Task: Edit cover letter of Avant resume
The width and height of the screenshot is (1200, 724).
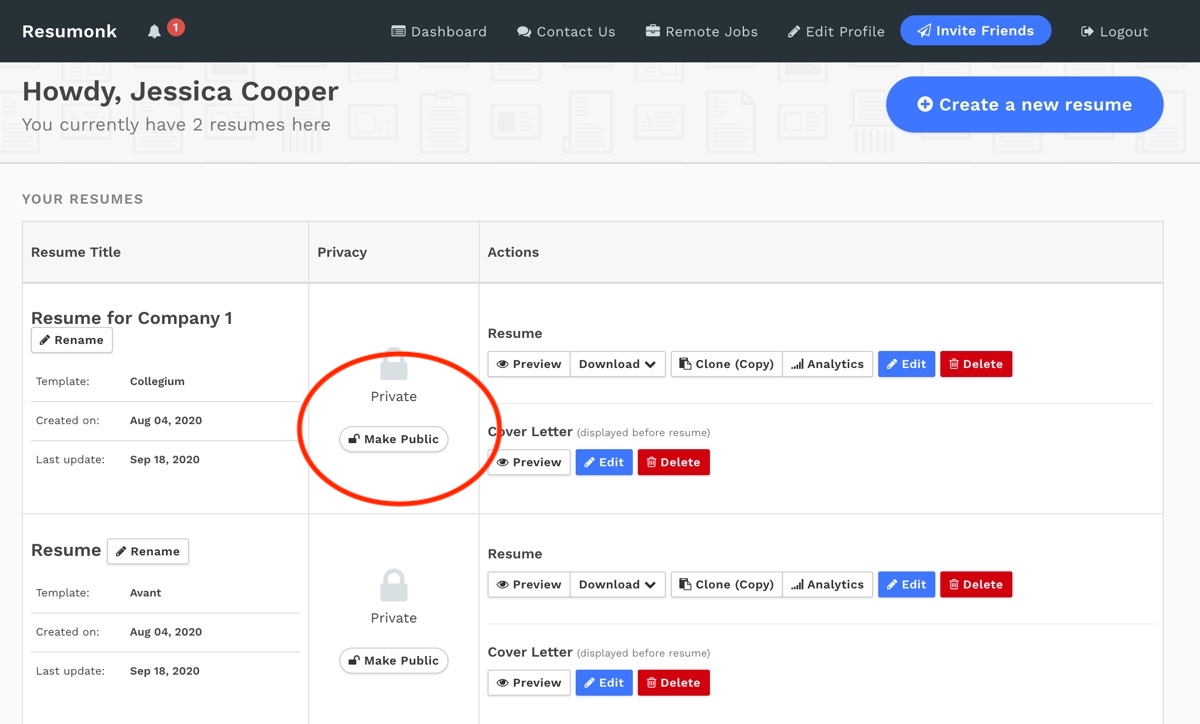Action: [604, 682]
